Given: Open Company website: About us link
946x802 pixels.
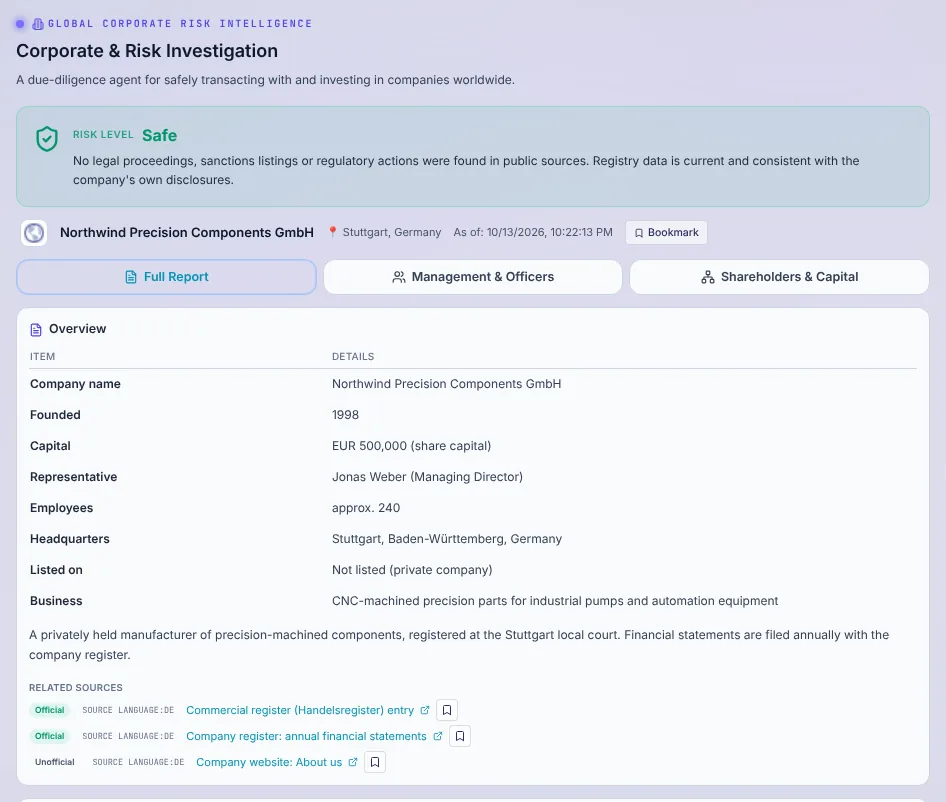Looking at the screenshot, I should point(269,762).
